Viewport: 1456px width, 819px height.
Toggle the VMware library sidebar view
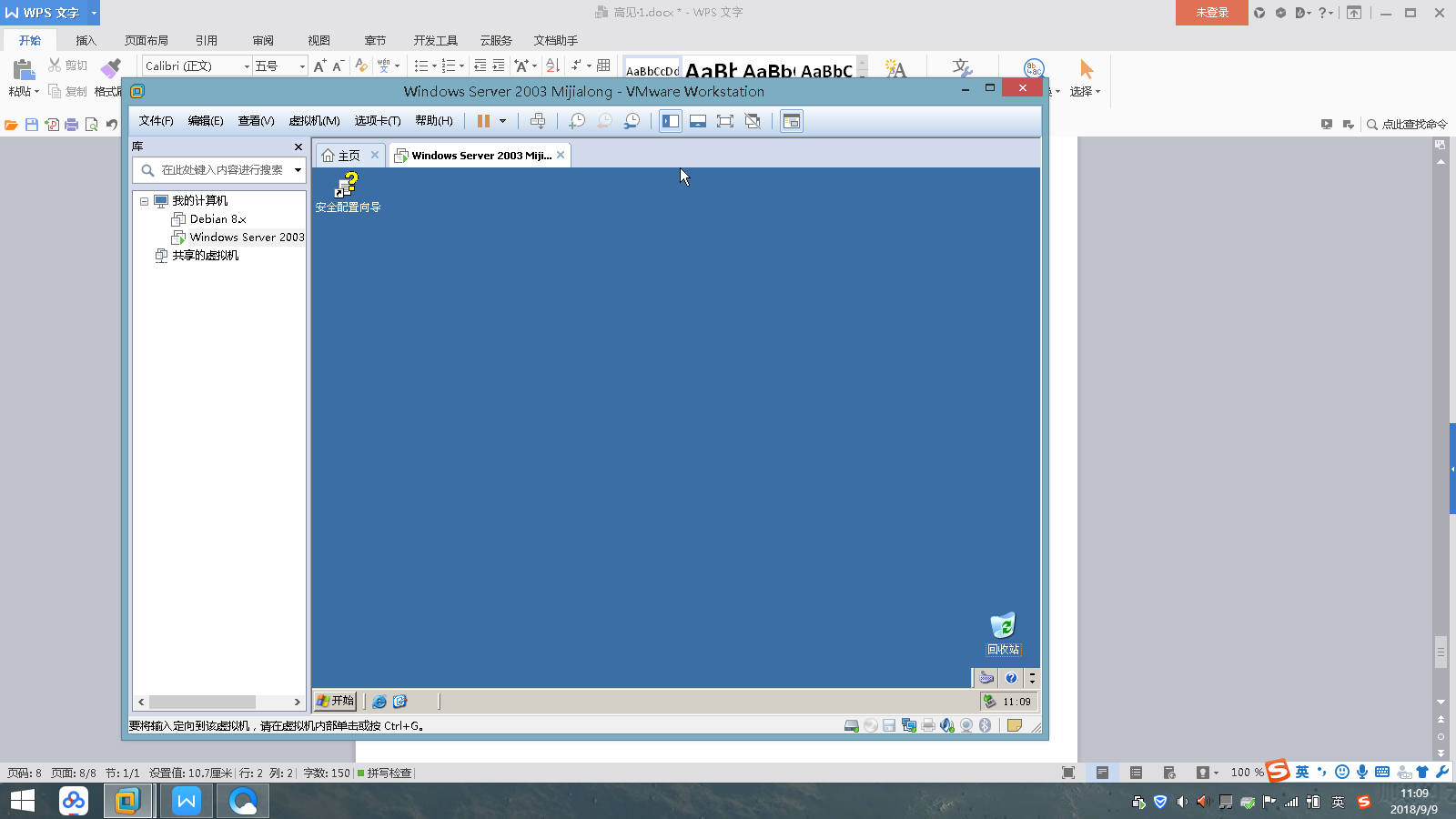click(x=671, y=121)
